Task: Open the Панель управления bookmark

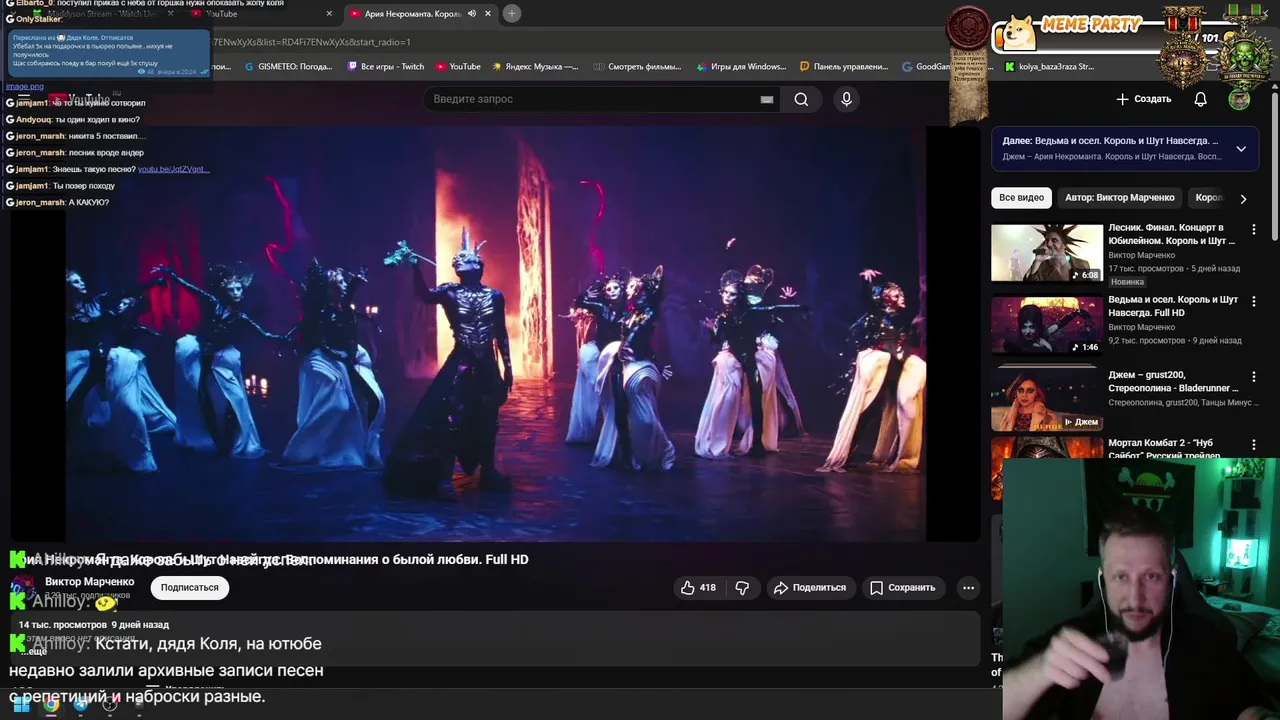Action: click(x=844, y=67)
